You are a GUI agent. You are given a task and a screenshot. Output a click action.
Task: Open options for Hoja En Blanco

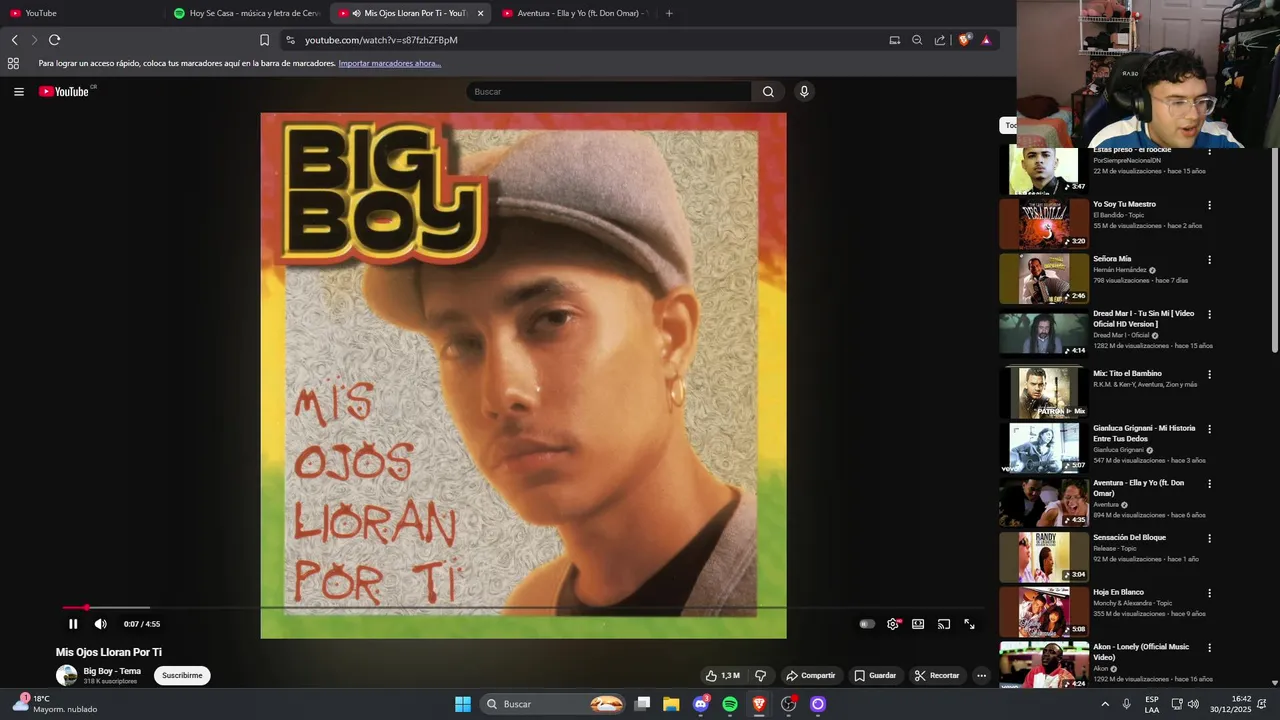1209,593
